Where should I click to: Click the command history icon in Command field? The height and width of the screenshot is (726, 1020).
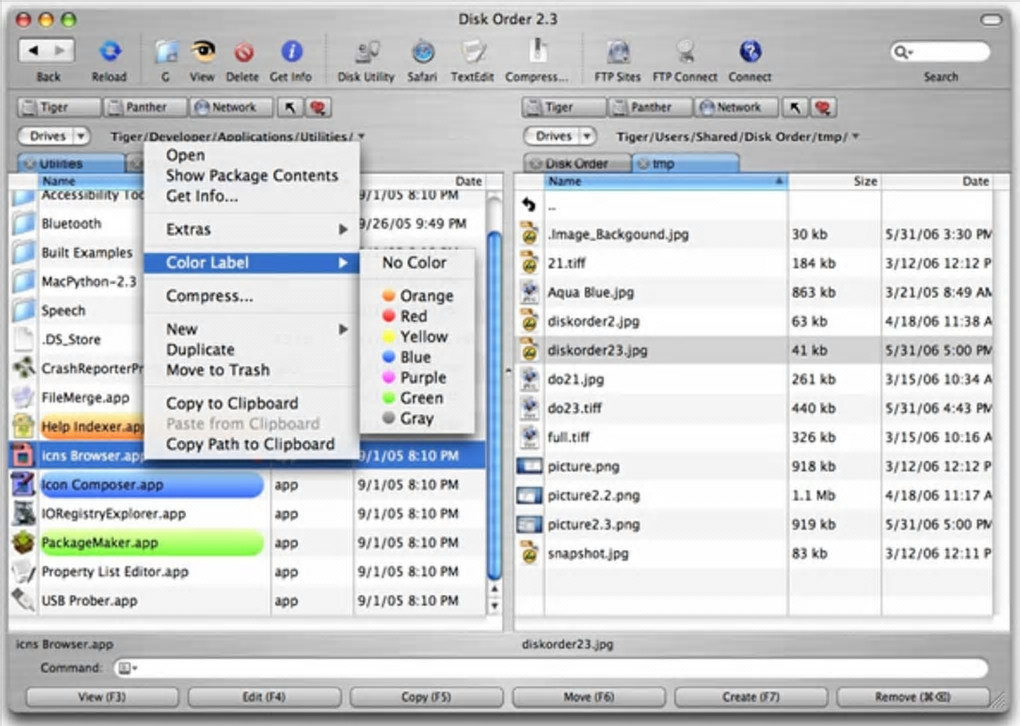[126, 668]
